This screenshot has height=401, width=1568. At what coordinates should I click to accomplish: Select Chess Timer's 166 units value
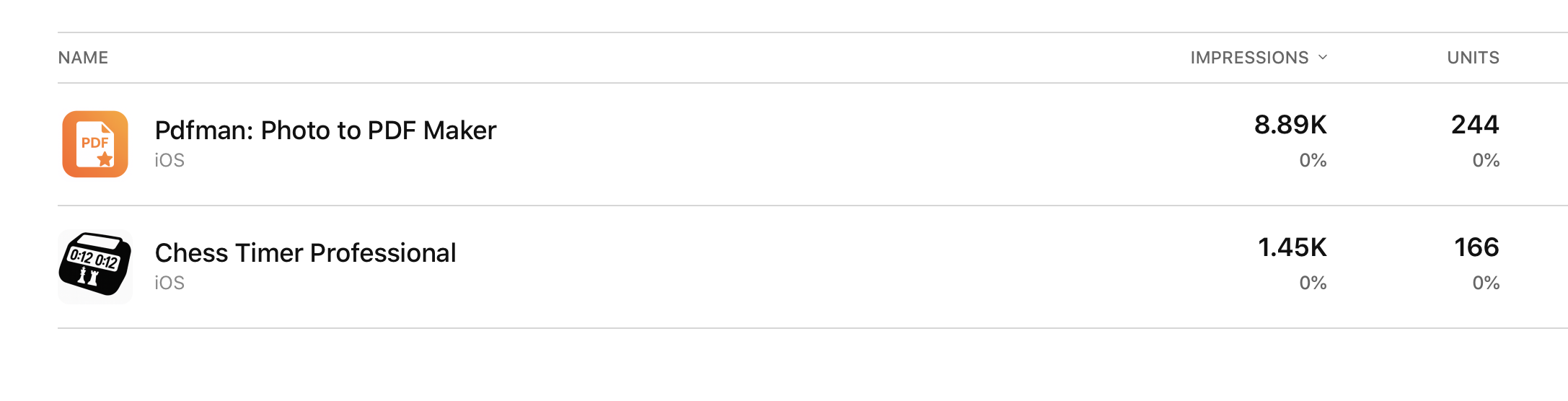1476,247
